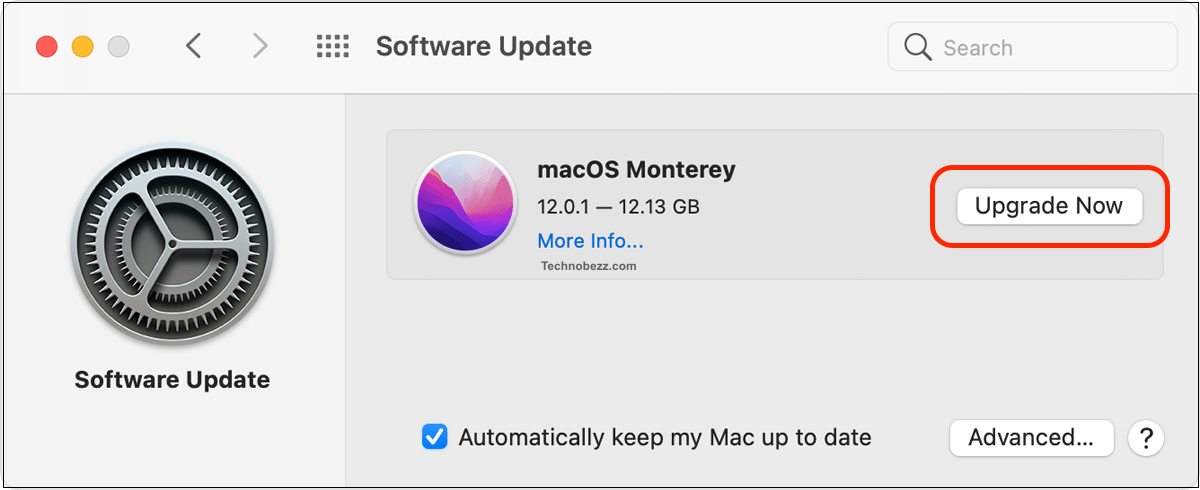1200x490 pixels.
Task: Focus the Search text field
Action: pos(1032,47)
